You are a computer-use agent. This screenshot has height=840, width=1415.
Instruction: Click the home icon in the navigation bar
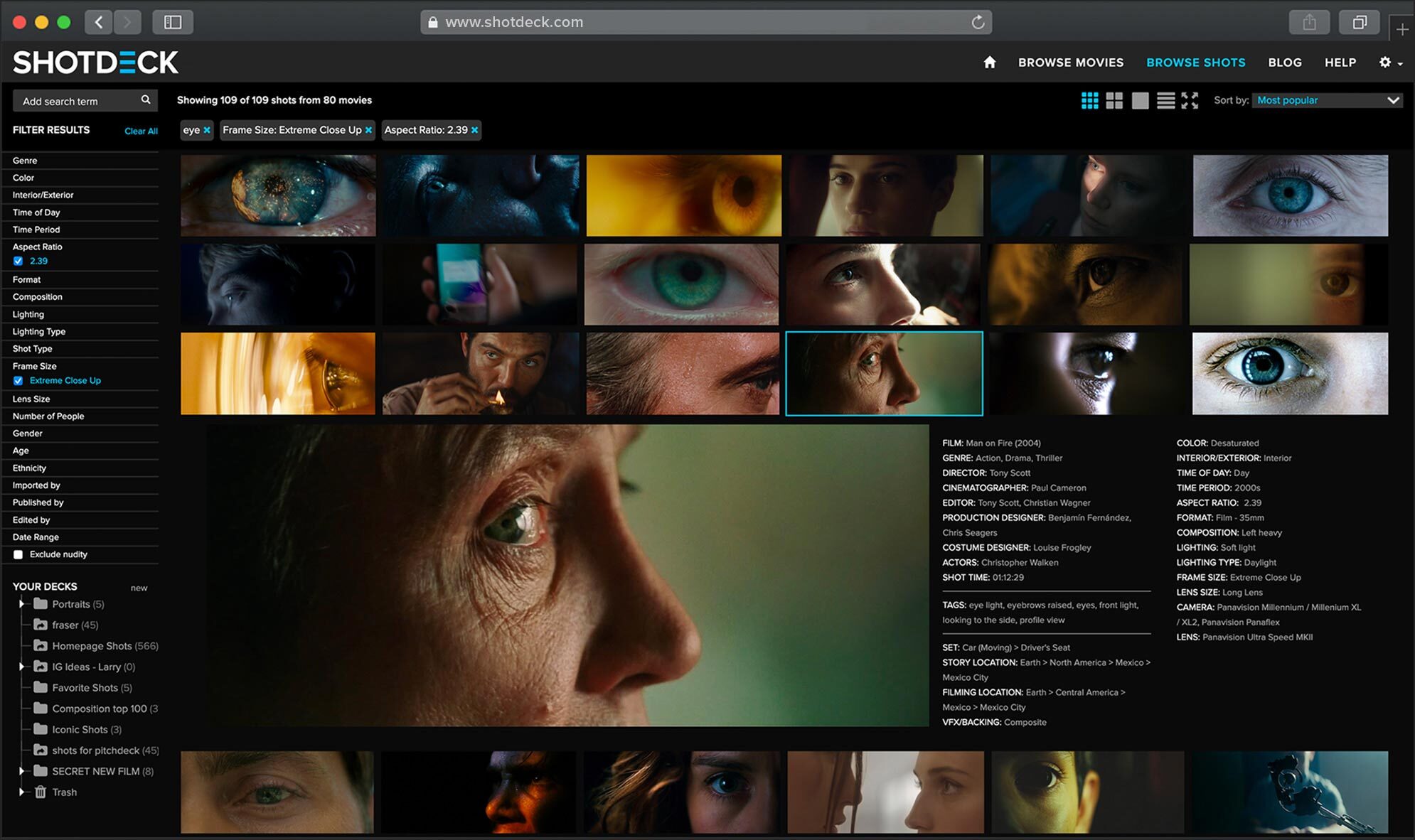pos(989,62)
